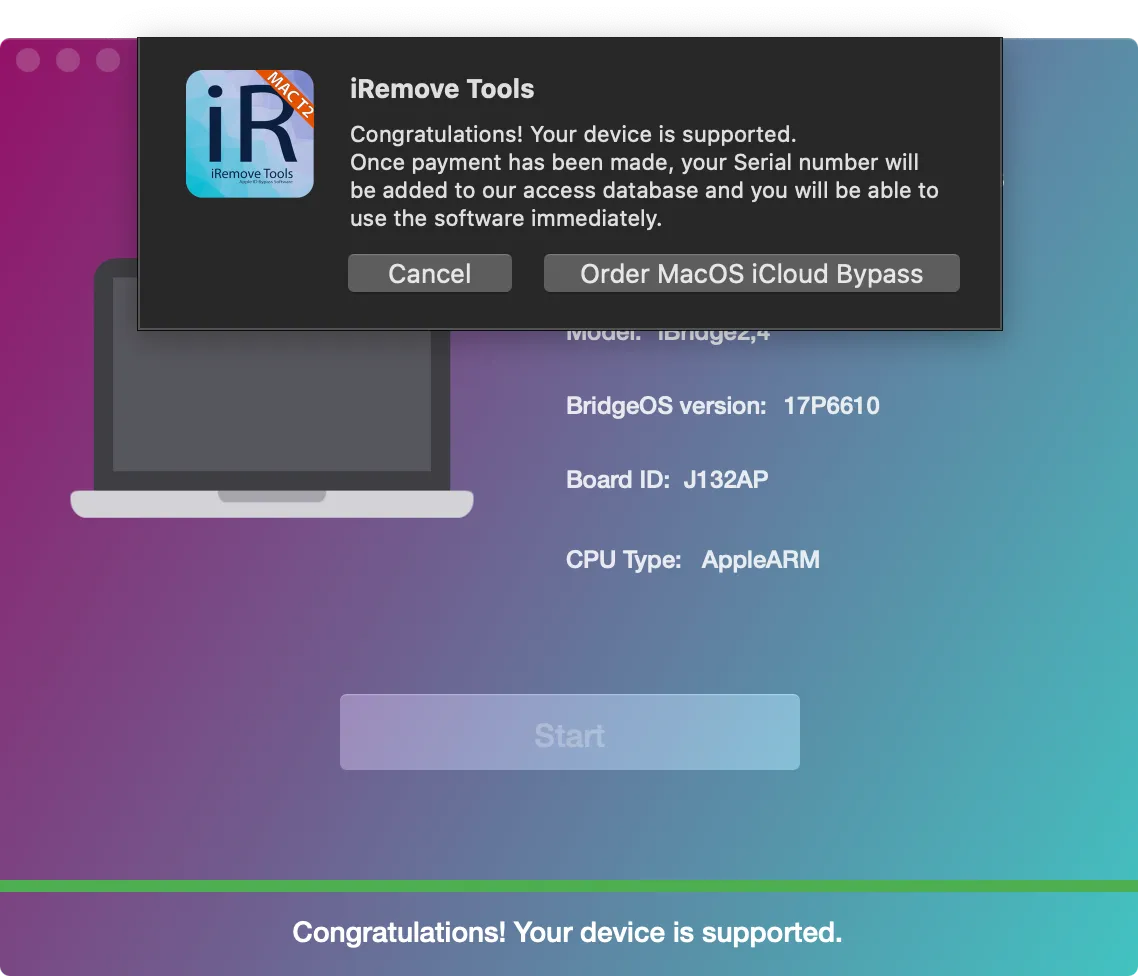This screenshot has width=1138, height=976.
Task: Select the bottom status message text
Action: [567, 933]
